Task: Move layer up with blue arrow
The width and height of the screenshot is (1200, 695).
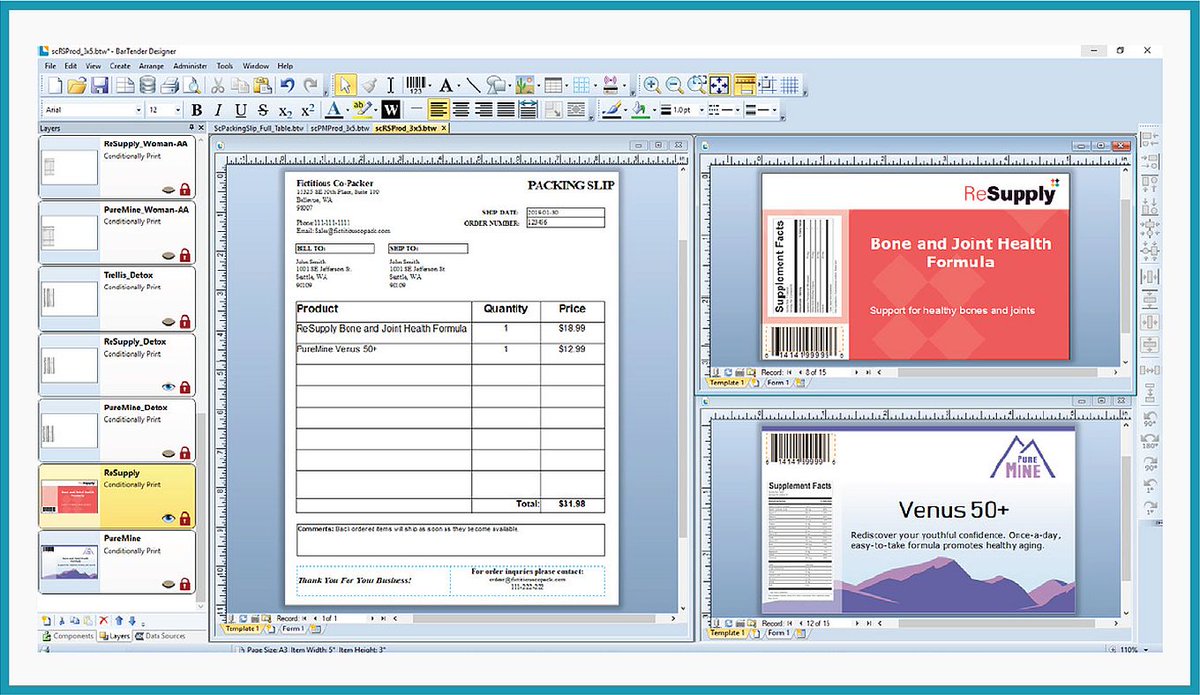Action: coord(119,620)
